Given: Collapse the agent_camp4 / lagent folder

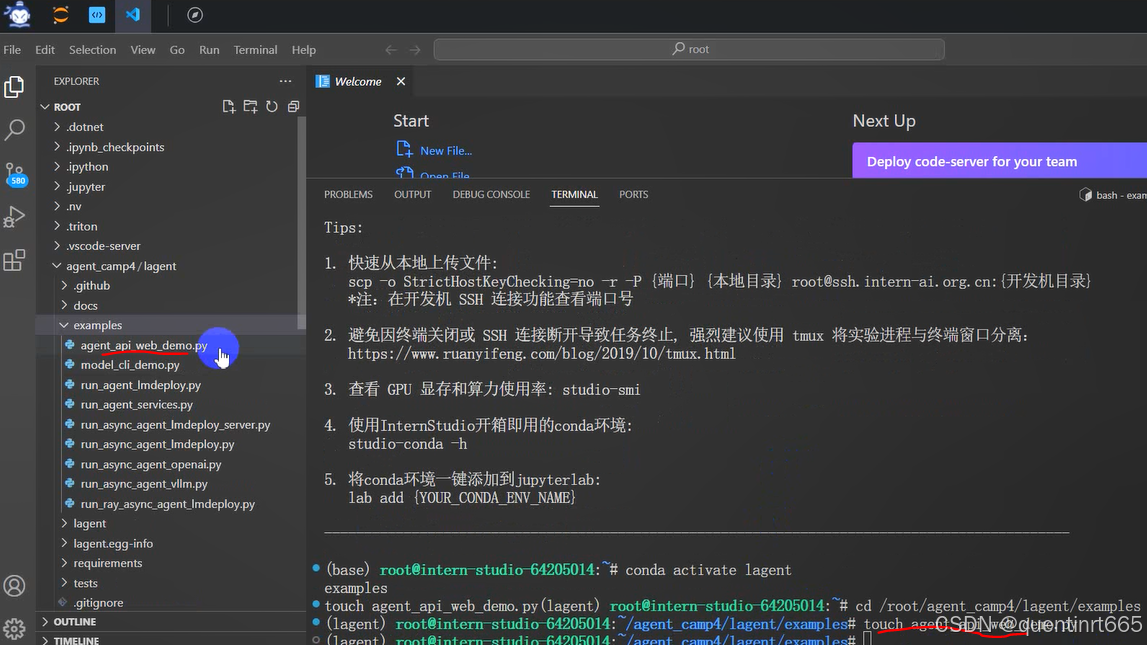Looking at the screenshot, I should click(x=57, y=265).
